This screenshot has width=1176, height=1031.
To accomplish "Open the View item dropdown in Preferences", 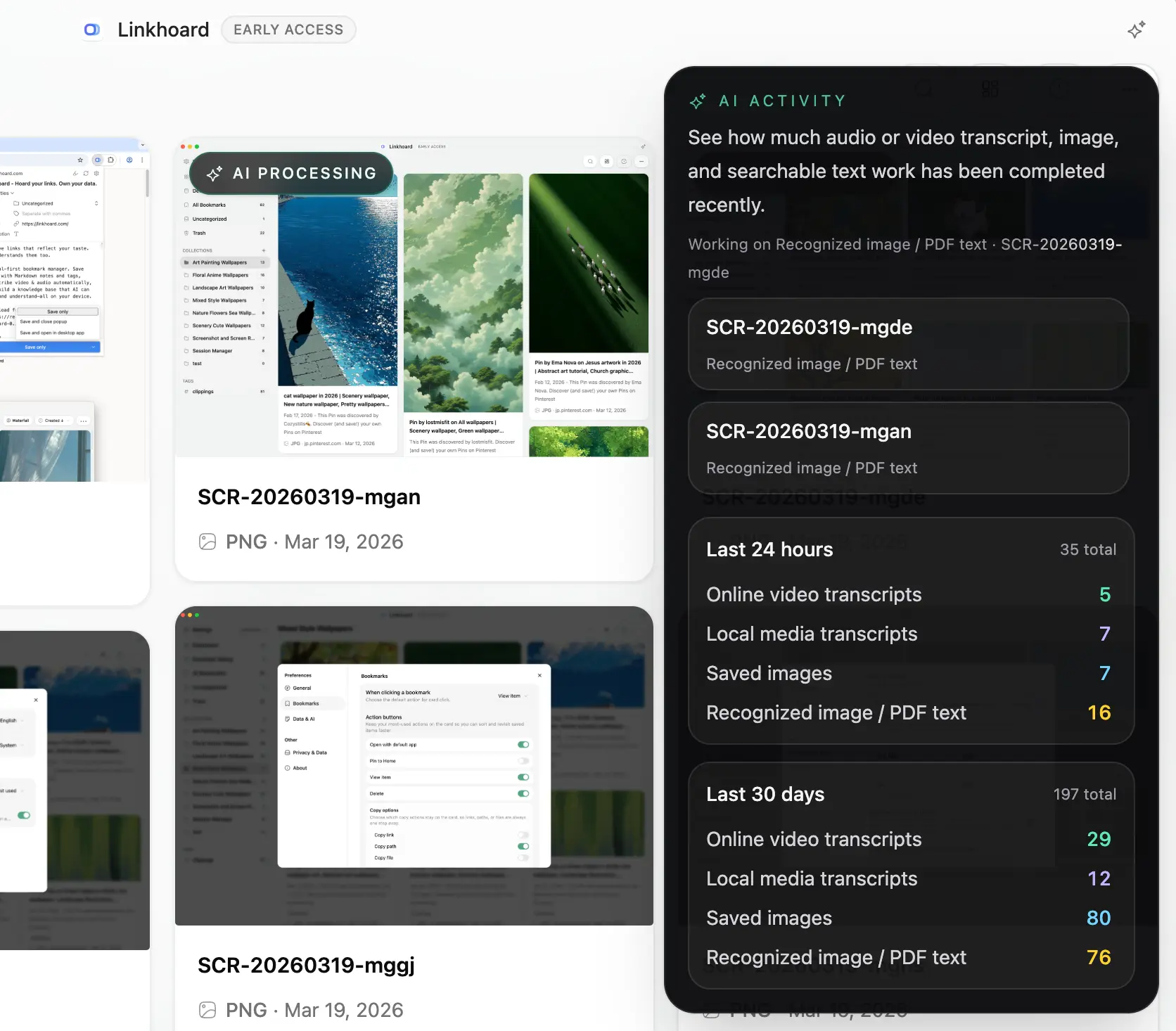I will point(512,696).
